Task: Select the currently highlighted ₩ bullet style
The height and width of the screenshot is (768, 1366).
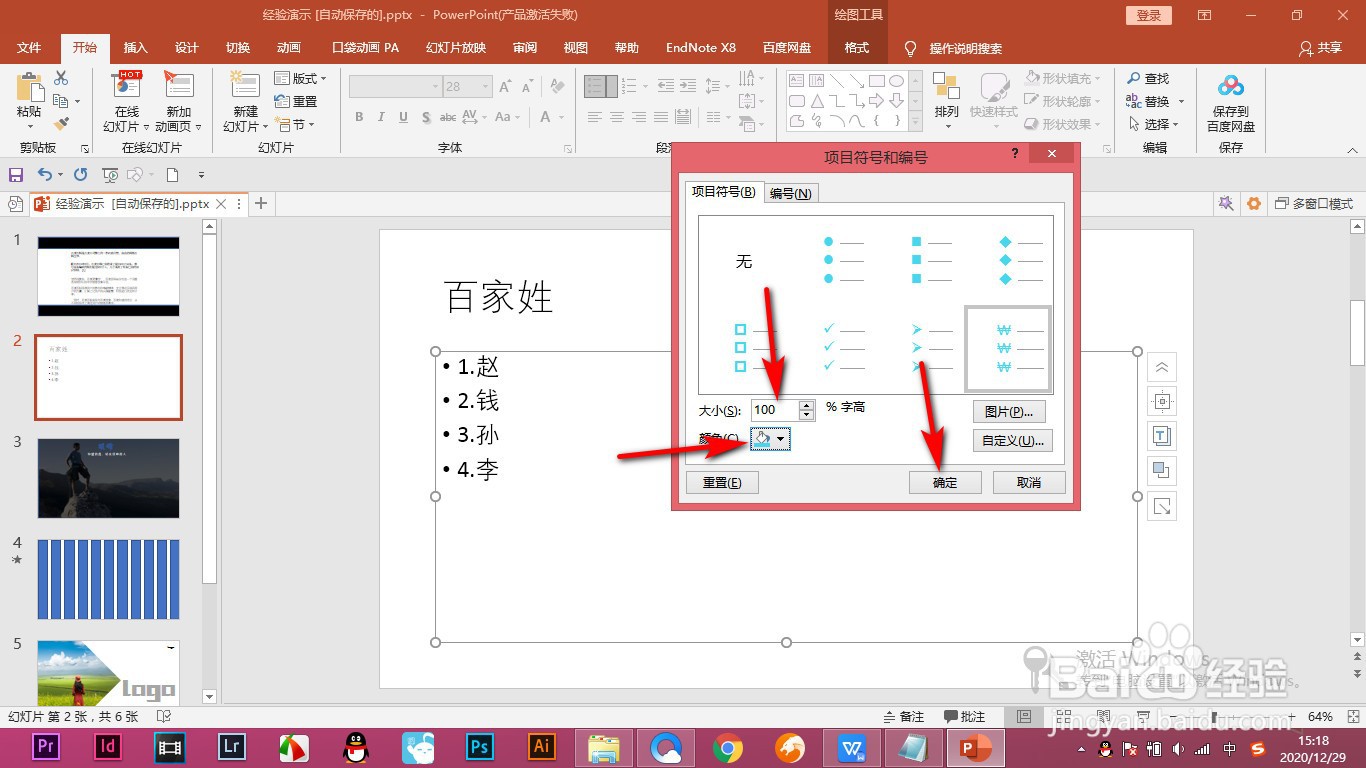Action: click(x=1007, y=347)
